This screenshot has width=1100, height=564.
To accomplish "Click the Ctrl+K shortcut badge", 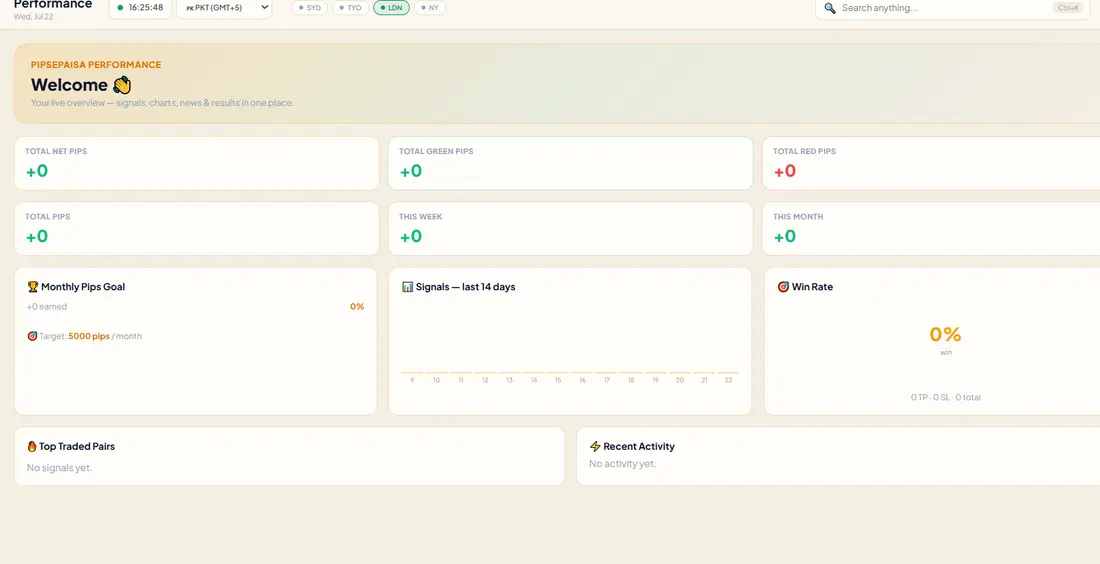I will 1068,8.
